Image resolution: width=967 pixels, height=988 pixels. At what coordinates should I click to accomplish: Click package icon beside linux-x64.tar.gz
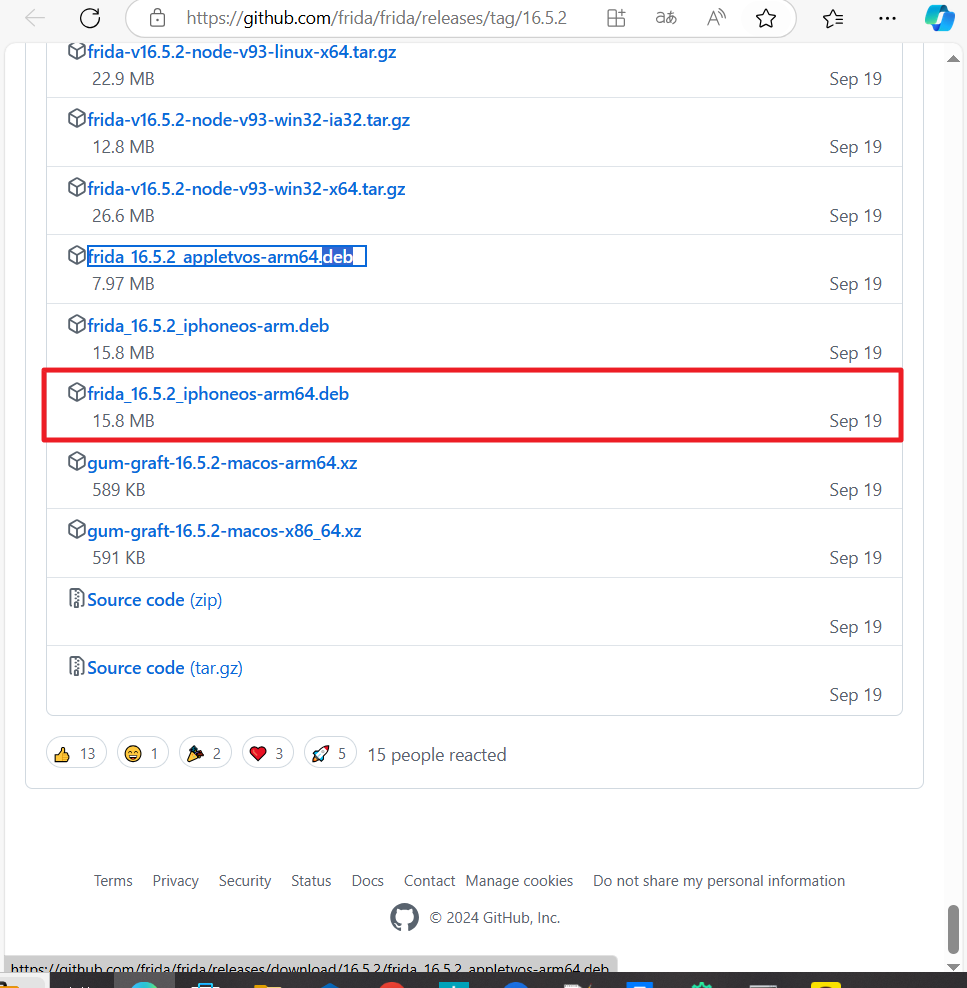tap(76, 51)
